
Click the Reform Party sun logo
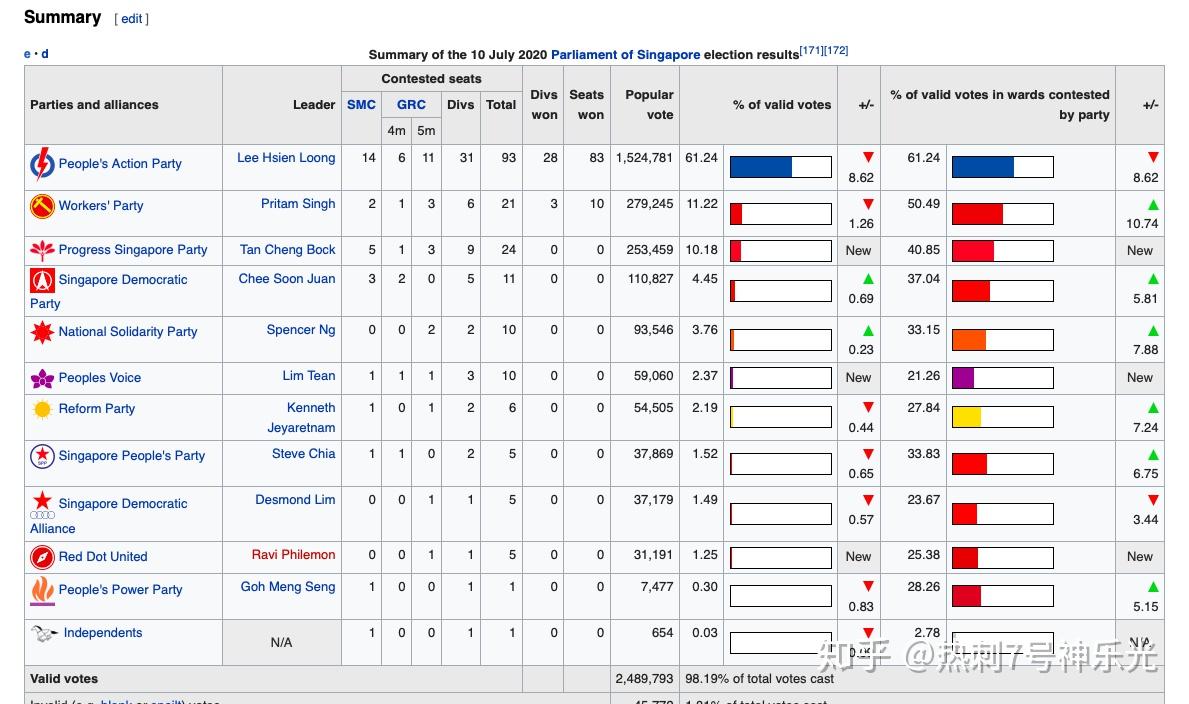[x=42, y=409]
